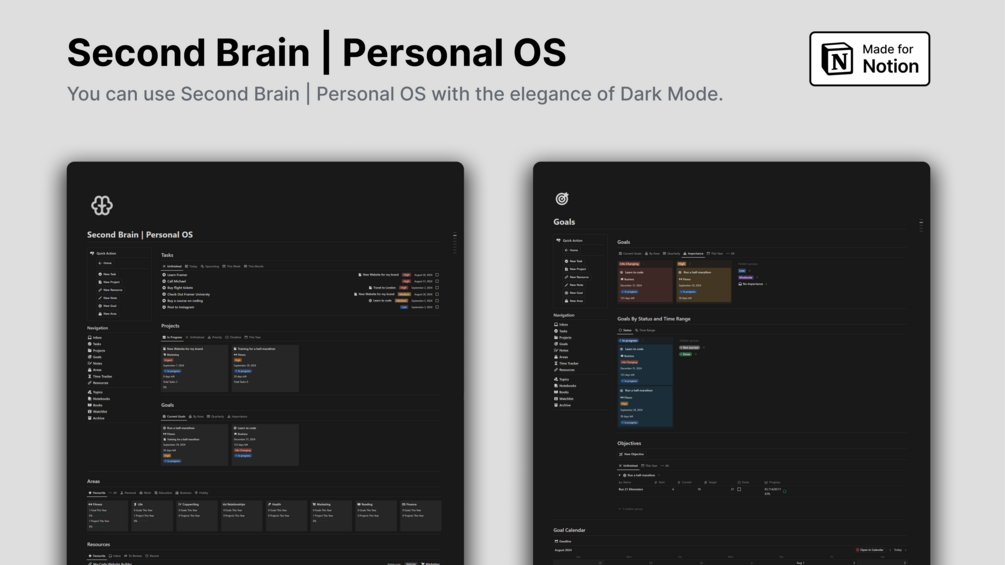Click Inbox icon in Goals page navigation
Viewport: 1005px width, 565px height.
(x=556, y=324)
